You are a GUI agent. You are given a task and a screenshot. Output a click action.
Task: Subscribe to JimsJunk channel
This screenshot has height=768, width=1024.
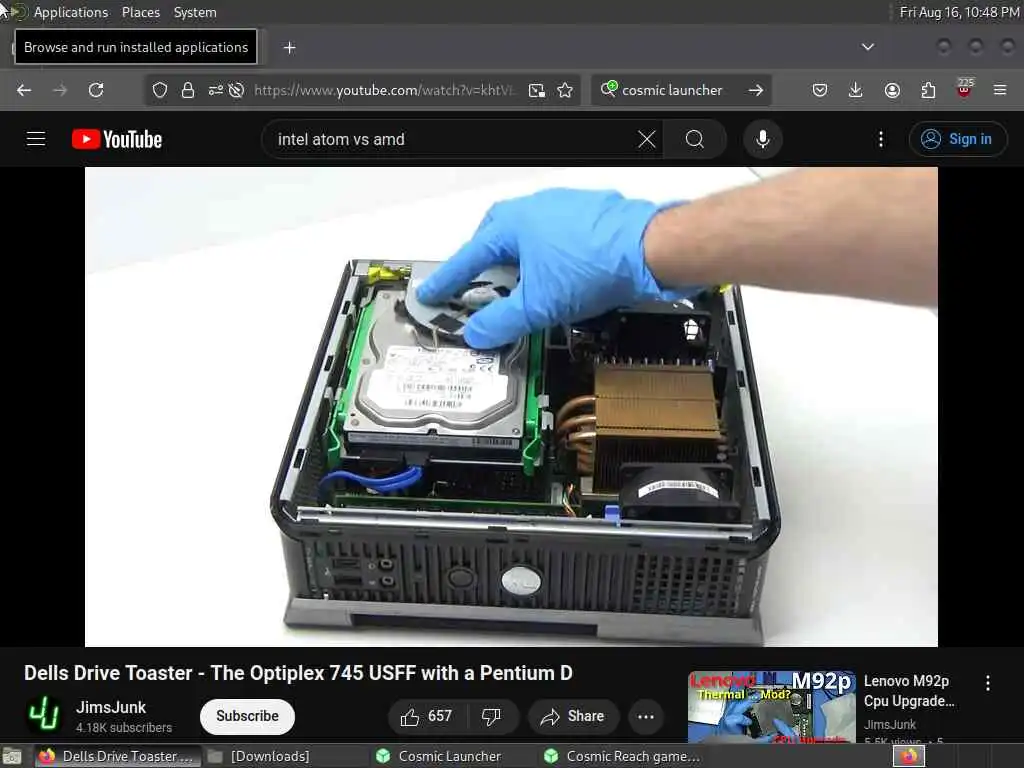pos(248,716)
